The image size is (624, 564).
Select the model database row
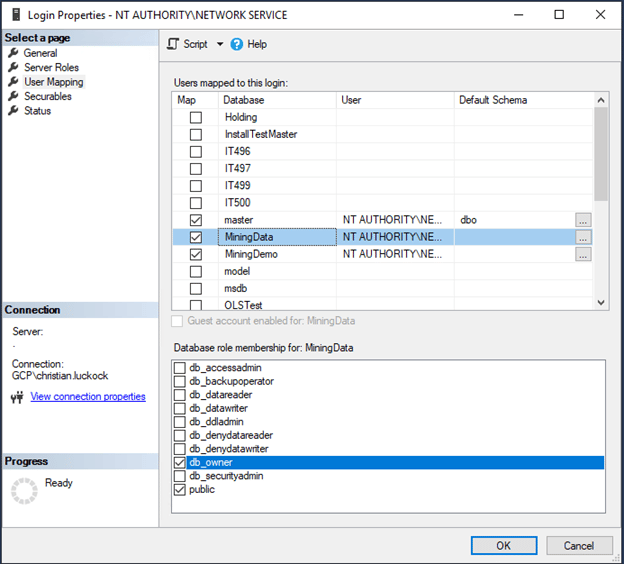click(237, 271)
